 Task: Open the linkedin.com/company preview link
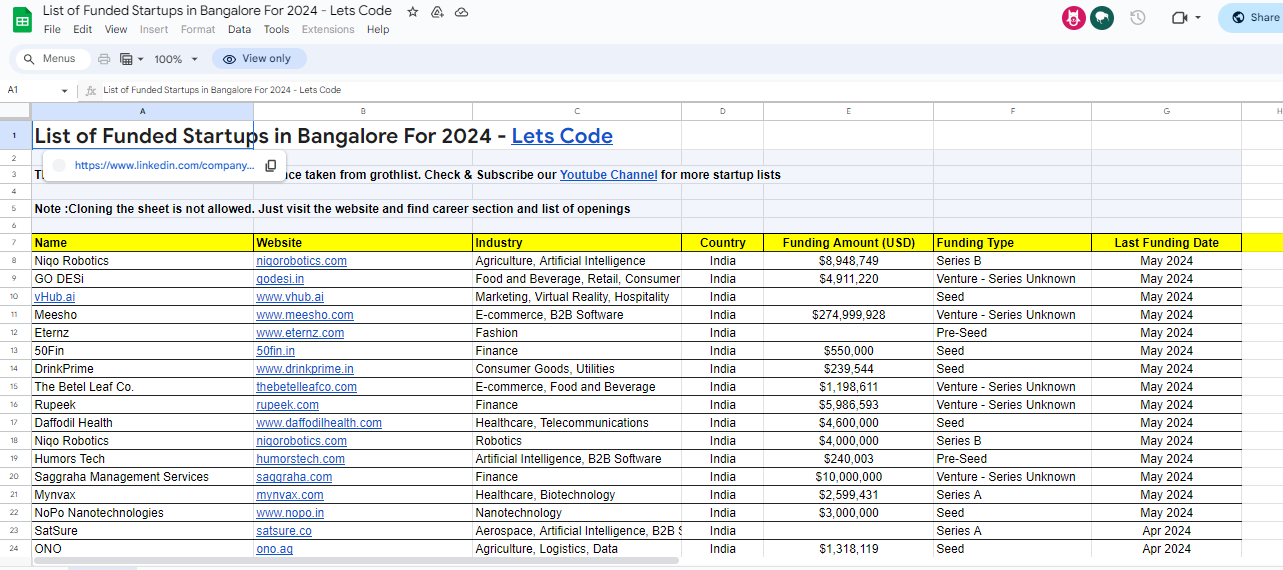click(164, 166)
